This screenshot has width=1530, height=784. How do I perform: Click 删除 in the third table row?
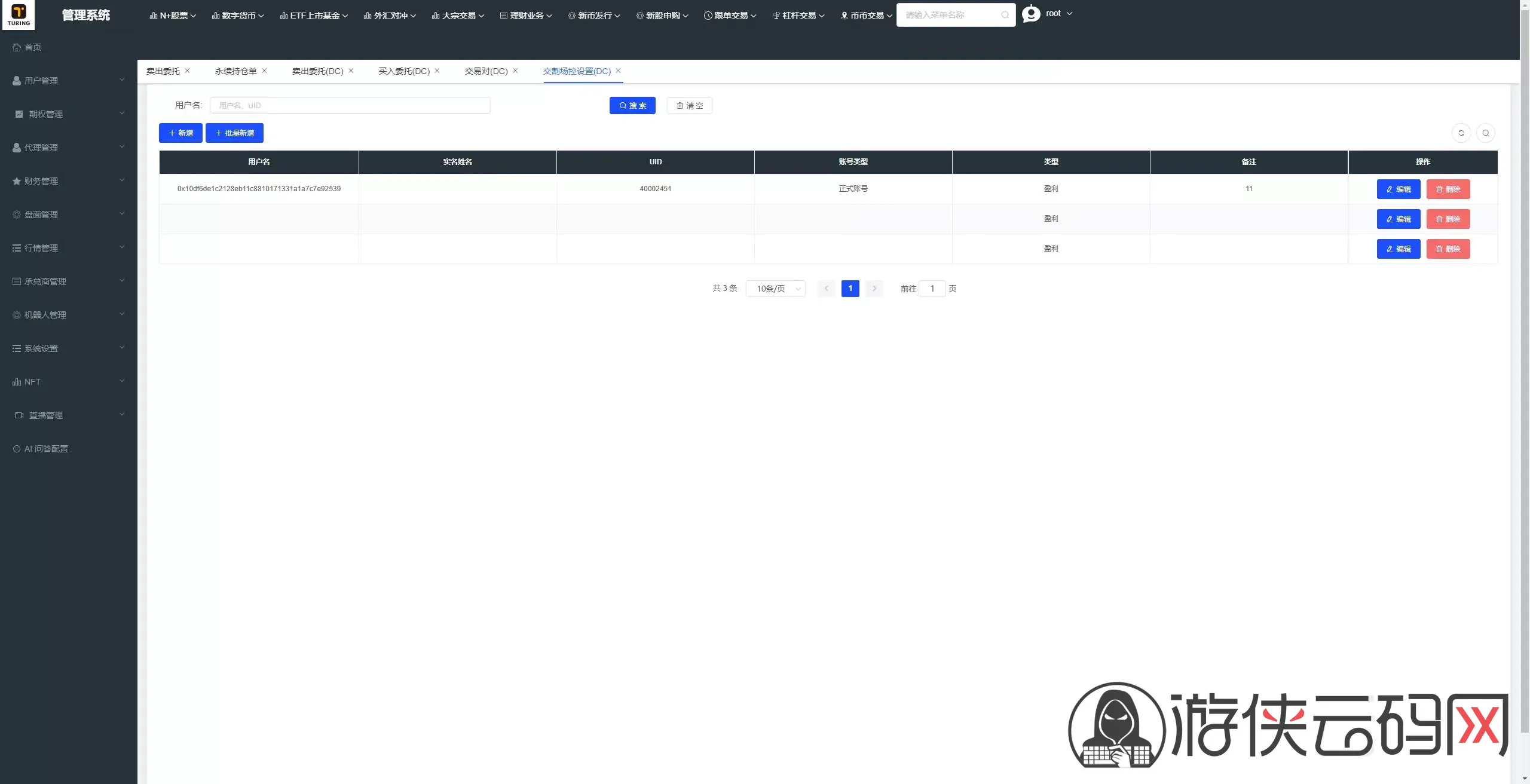point(1448,249)
